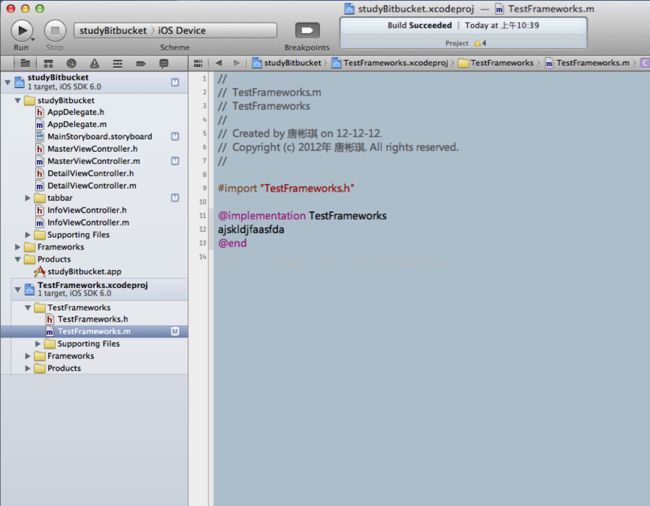
Task: Expand Supporting Files under TestFrameworks
Action: (x=38, y=344)
